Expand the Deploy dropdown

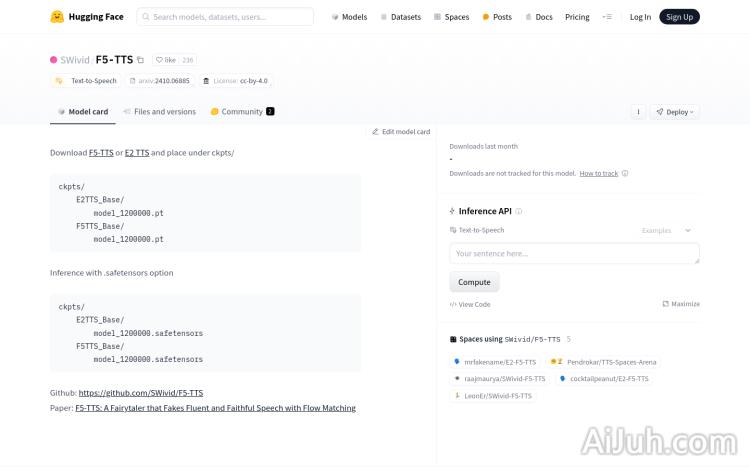674,112
